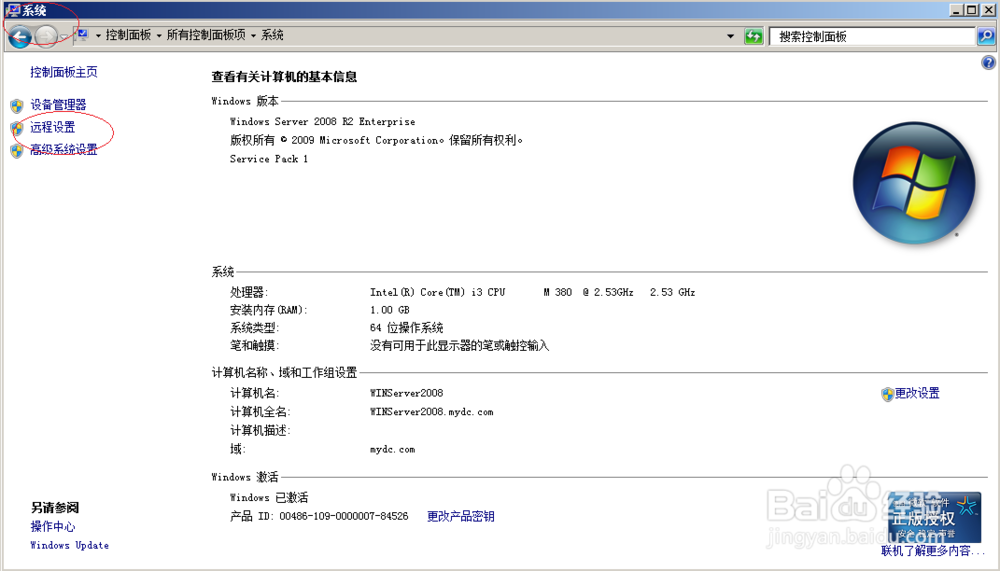
Task: Click 更改产品密钥 link
Action: tap(460, 516)
